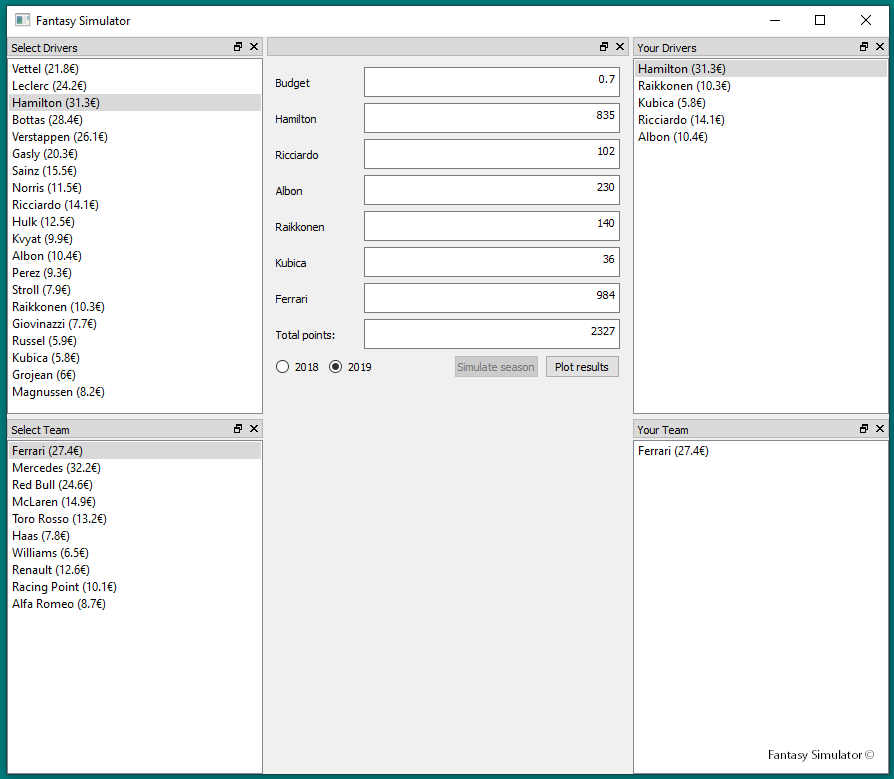Select Leclerc (24.2€) driver
894x779 pixels.
(x=135, y=86)
